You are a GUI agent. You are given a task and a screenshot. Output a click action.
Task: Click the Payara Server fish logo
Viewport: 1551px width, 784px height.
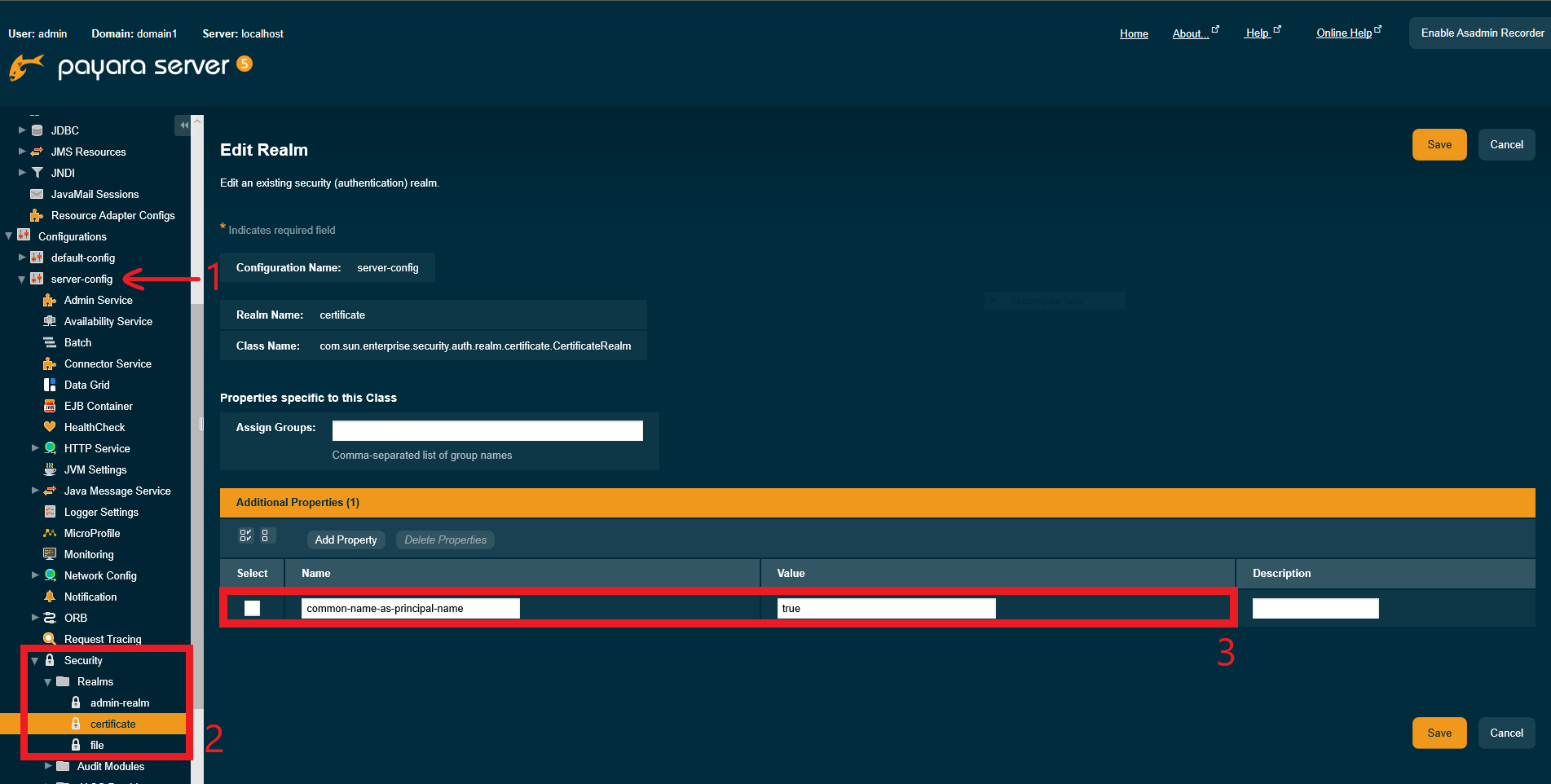(25, 68)
